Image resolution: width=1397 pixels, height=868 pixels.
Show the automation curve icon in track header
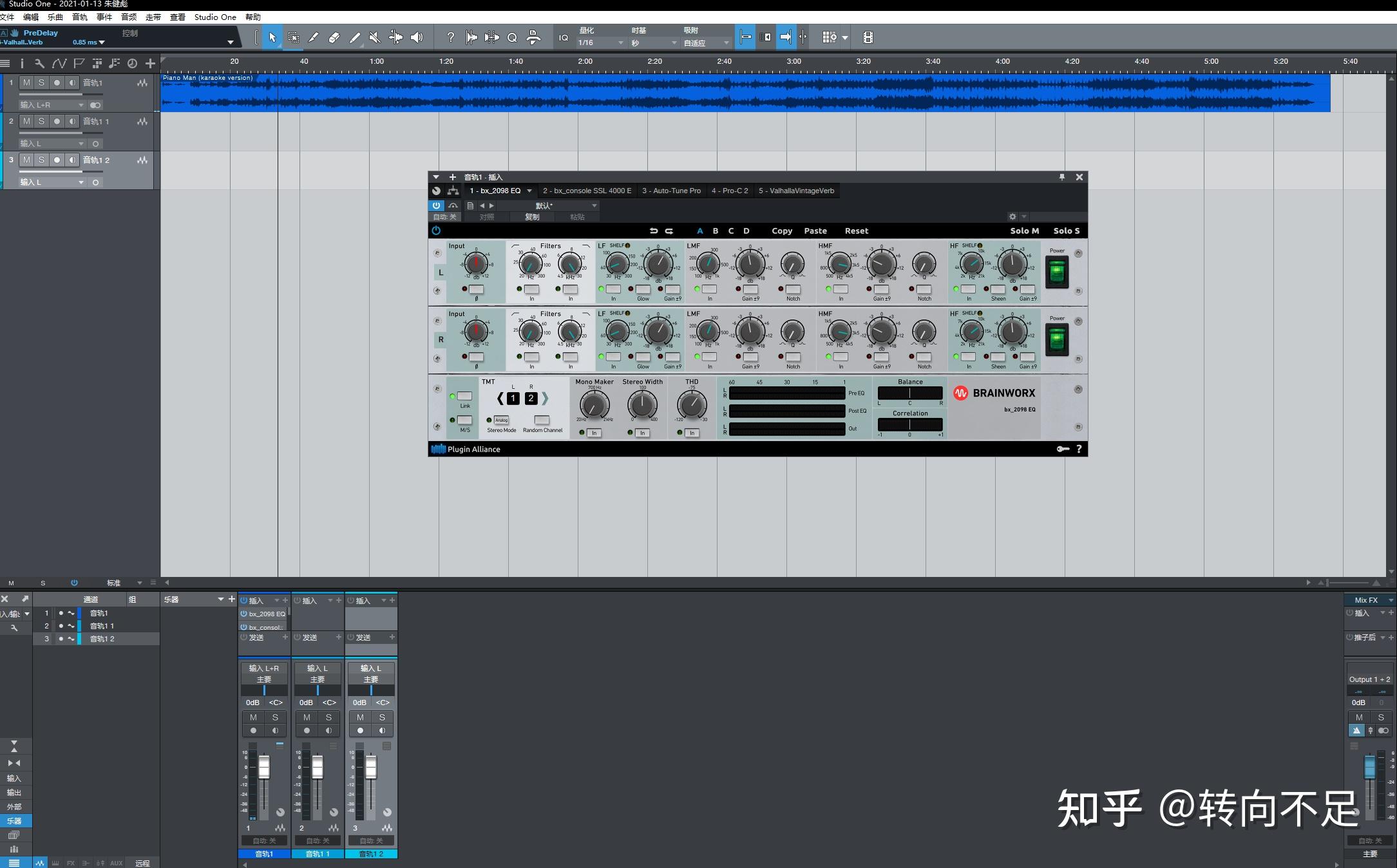click(x=59, y=63)
